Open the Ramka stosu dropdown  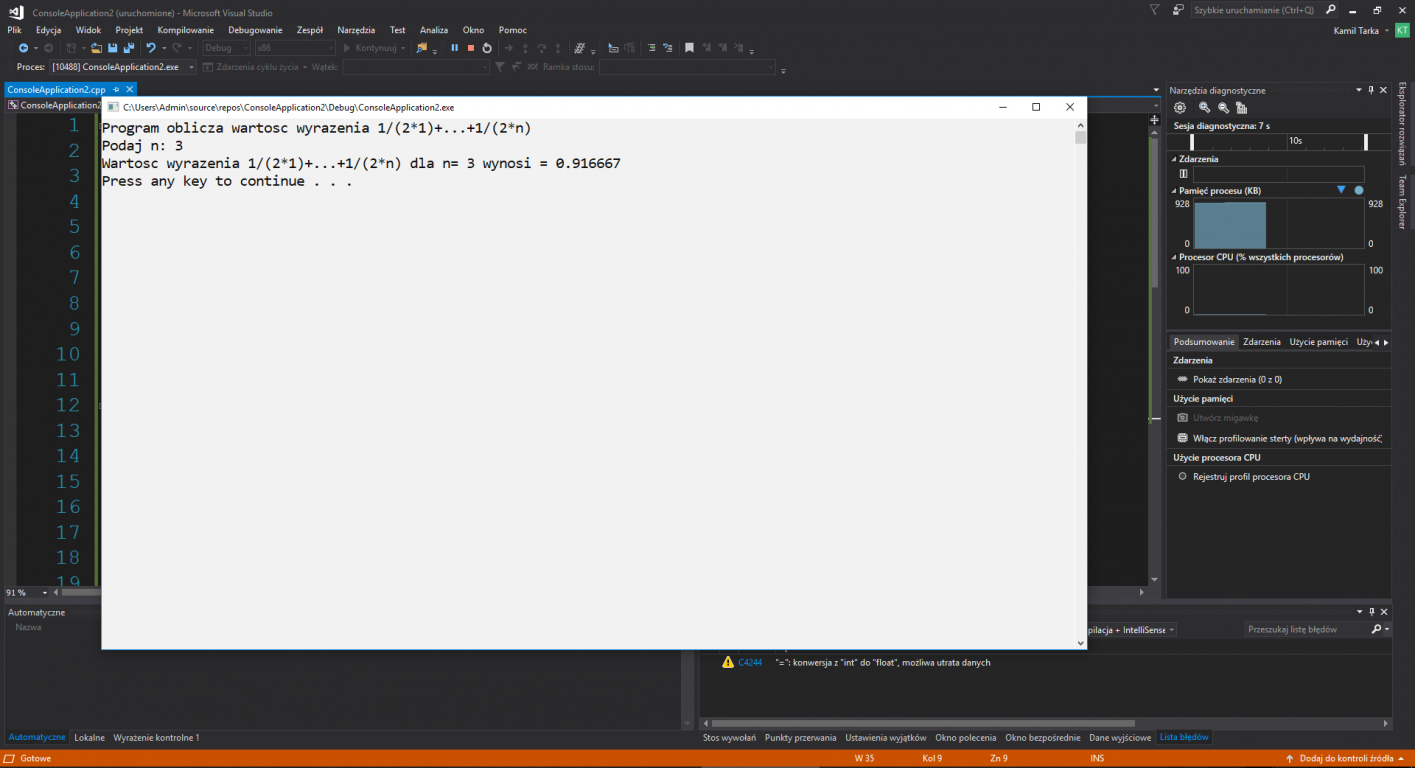687,67
